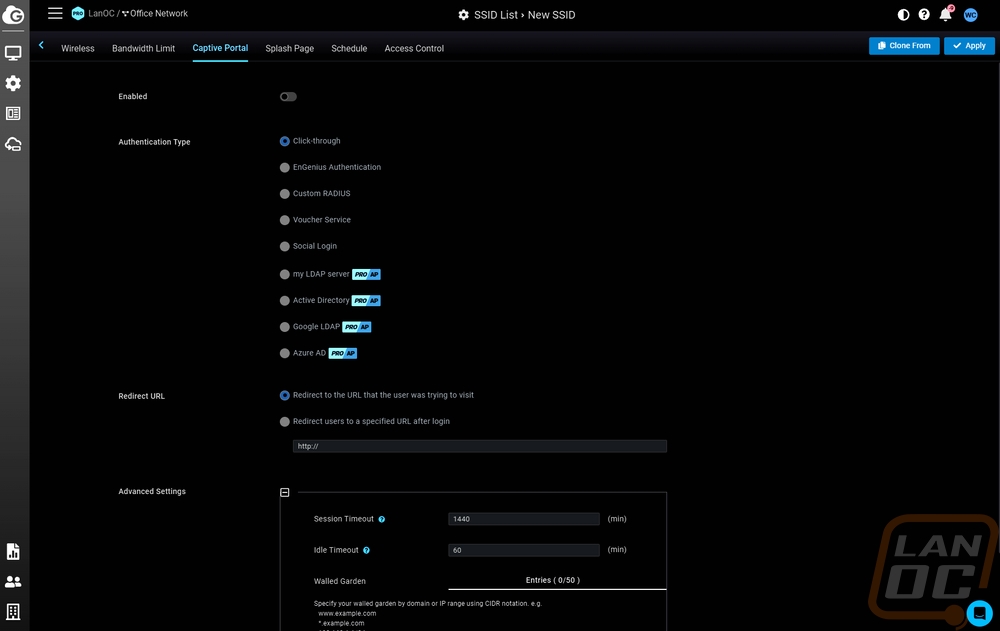Enable the Captive Portal toggle
The width and height of the screenshot is (1000, 631).
tap(288, 97)
